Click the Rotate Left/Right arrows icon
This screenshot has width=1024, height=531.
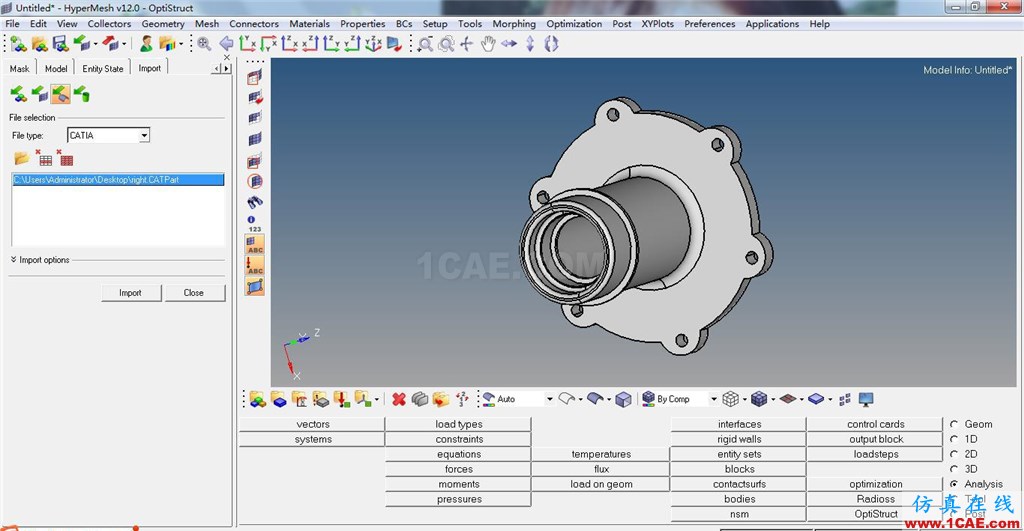(x=509, y=44)
